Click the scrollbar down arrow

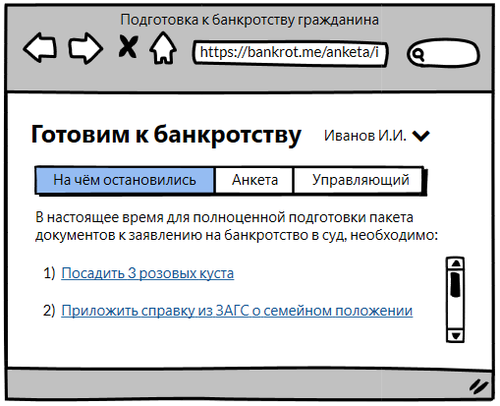click(456, 335)
